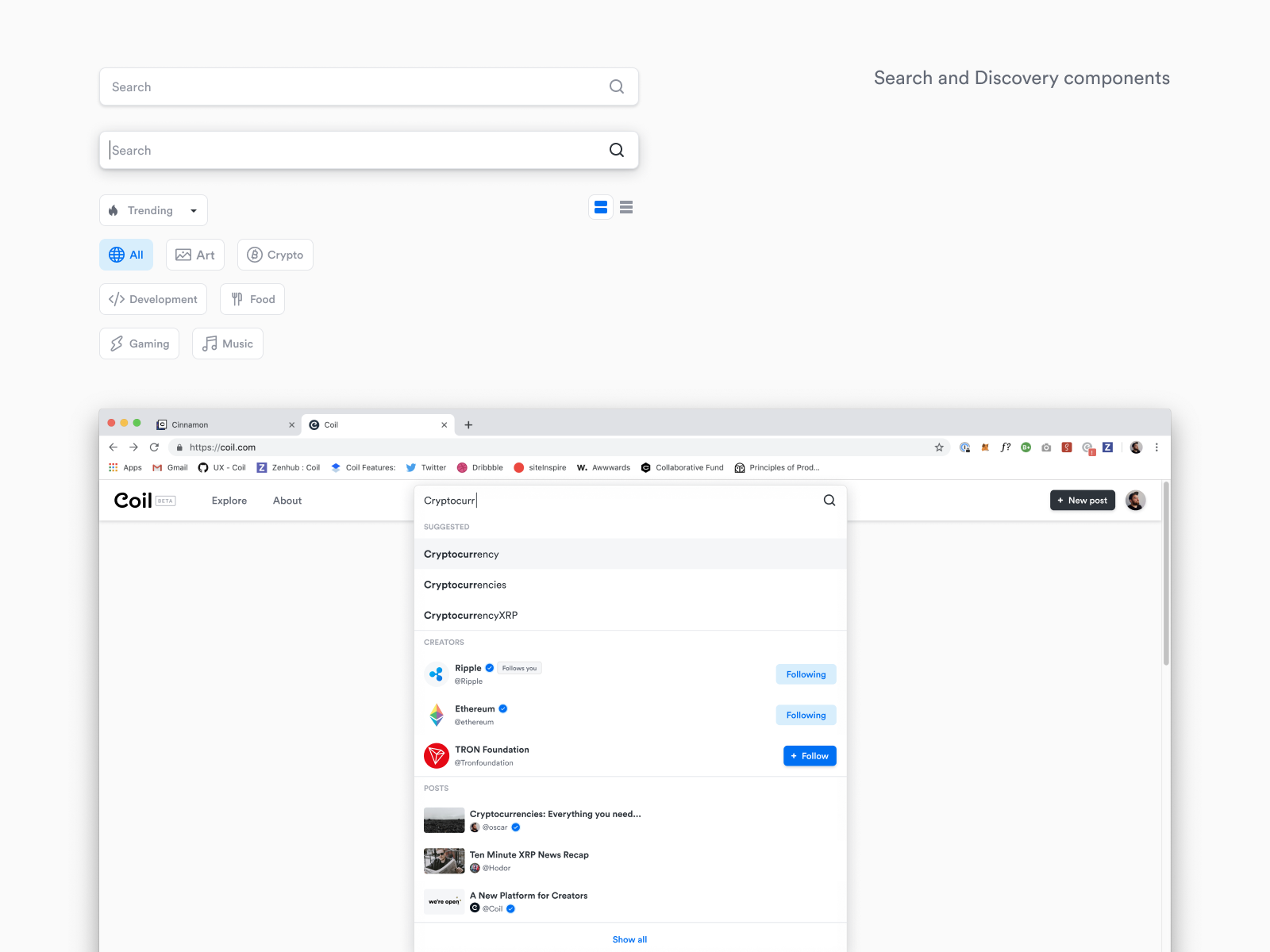Click Following button for Ethereum
Viewport: 1270px width, 952px height.
(x=806, y=715)
